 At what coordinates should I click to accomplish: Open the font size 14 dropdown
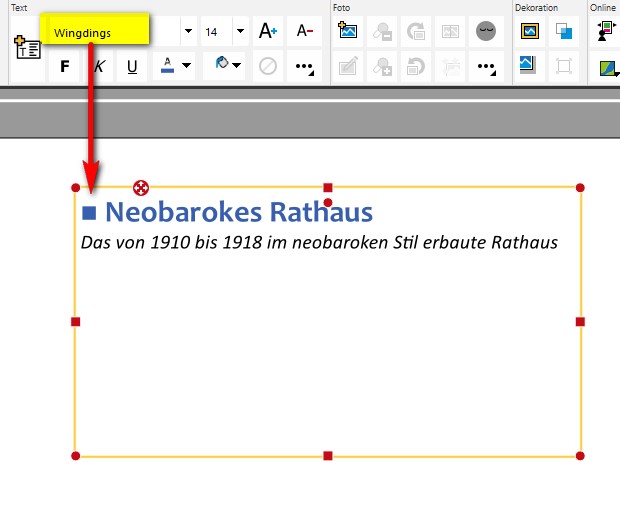pyautogui.click(x=240, y=31)
